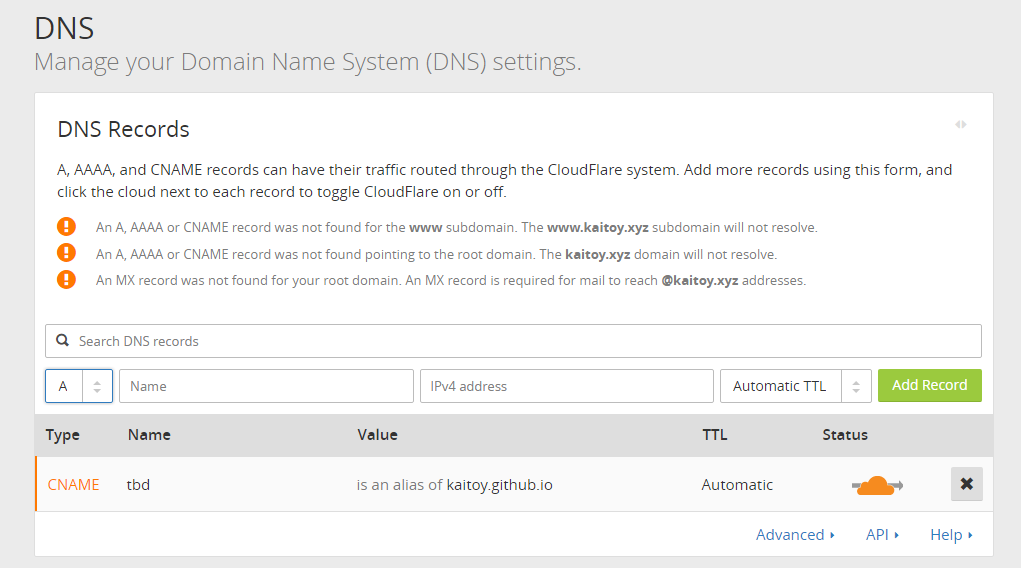Toggle the orange CloudFlare cloud for tbd
The width and height of the screenshot is (1021, 569).
[877, 486]
